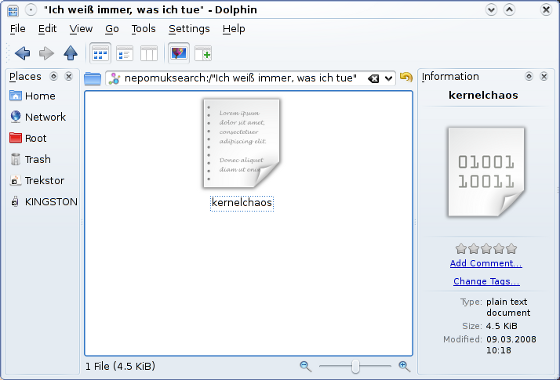Open the File menu
Screen dimensions: 560x380
point(18,29)
